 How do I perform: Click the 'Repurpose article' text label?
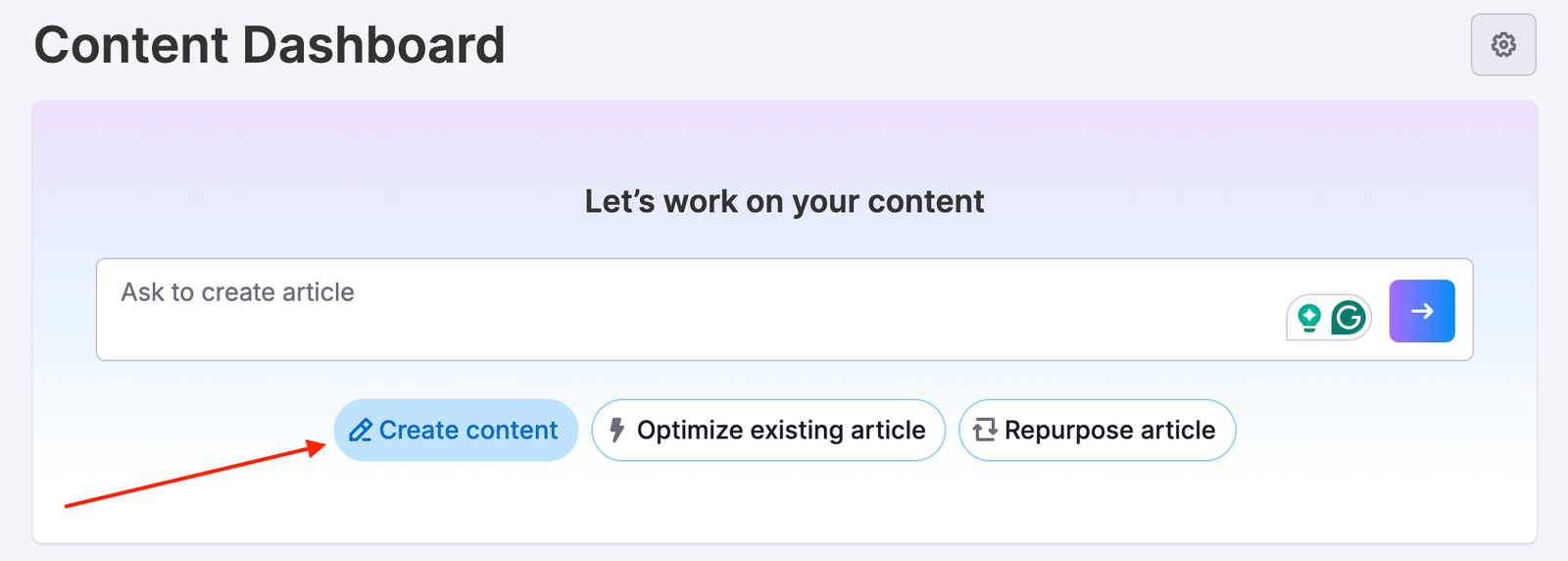1109,431
